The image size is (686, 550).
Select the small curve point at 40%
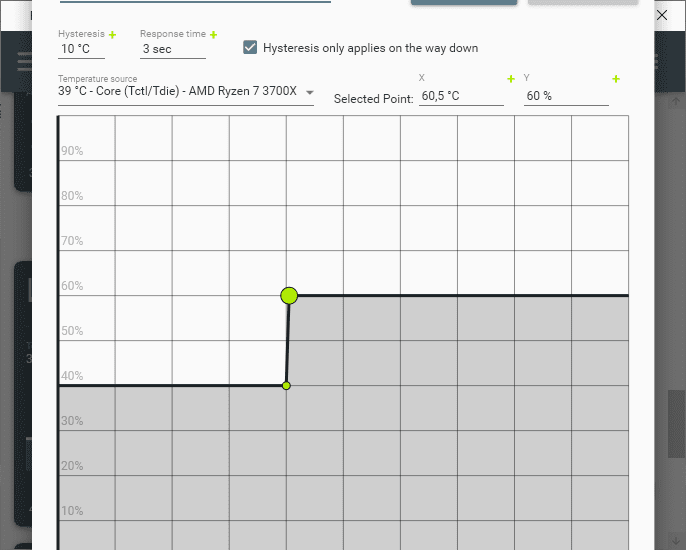click(x=287, y=385)
